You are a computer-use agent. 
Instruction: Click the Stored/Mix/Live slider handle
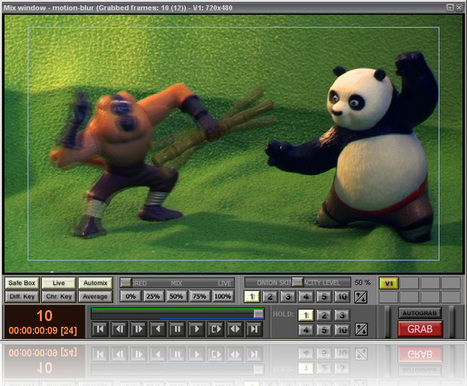126,282
